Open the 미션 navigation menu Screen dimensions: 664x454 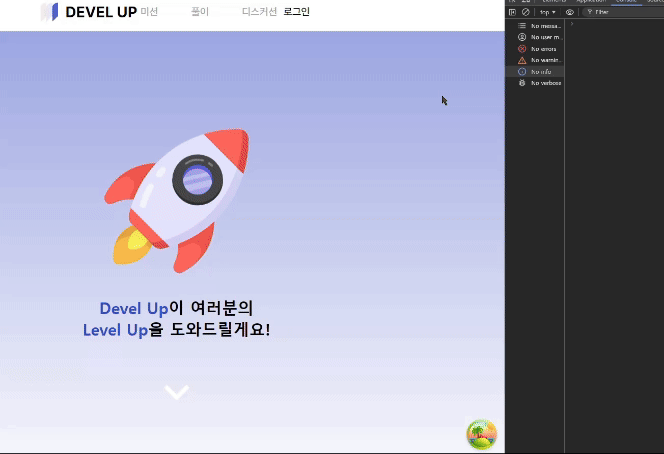tap(149, 12)
